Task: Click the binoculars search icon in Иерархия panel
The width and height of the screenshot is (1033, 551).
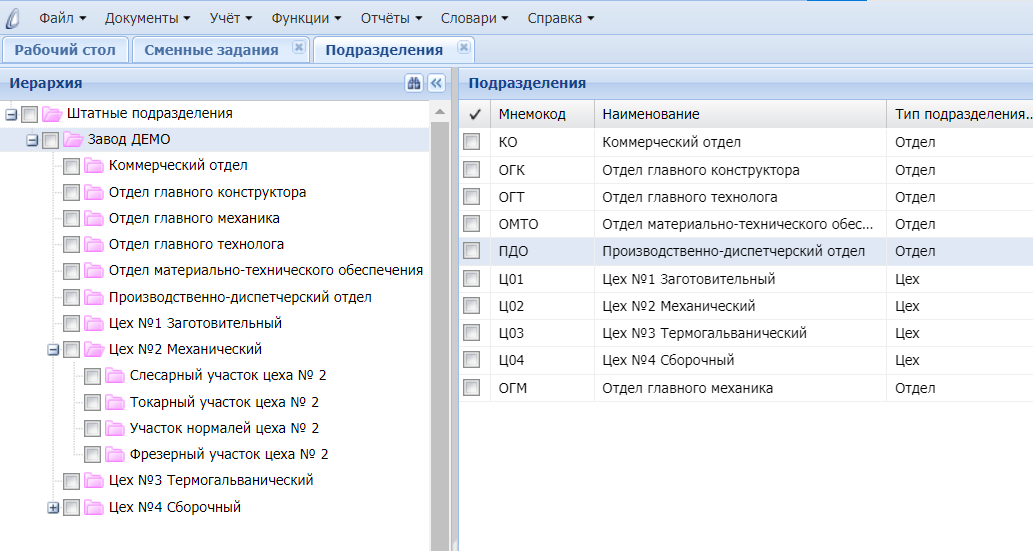Action: [414, 84]
